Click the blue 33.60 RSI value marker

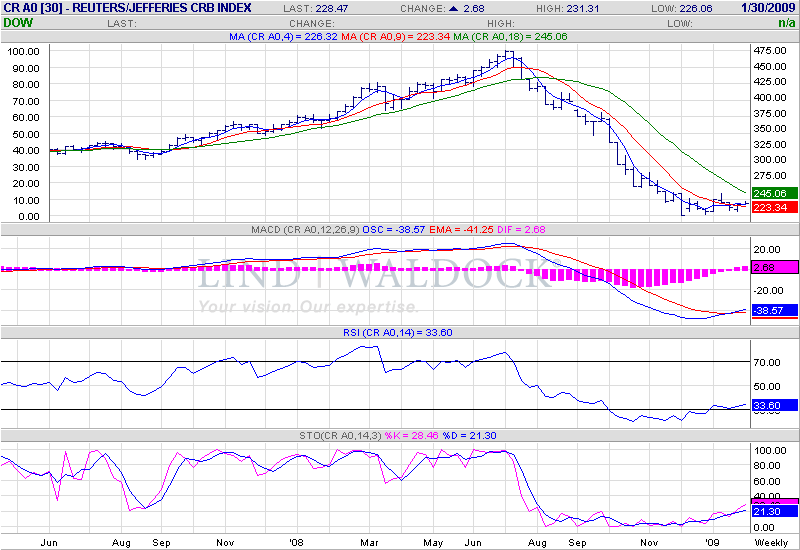click(774, 405)
